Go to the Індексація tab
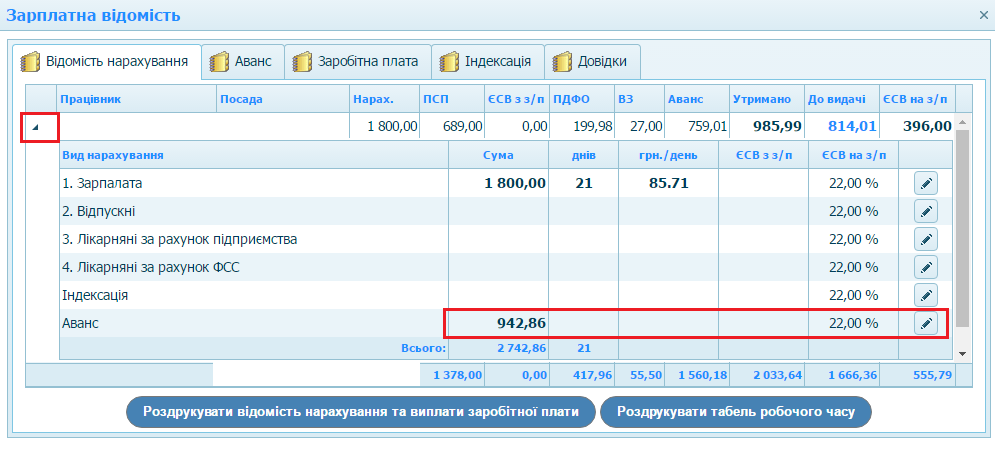 pos(487,61)
